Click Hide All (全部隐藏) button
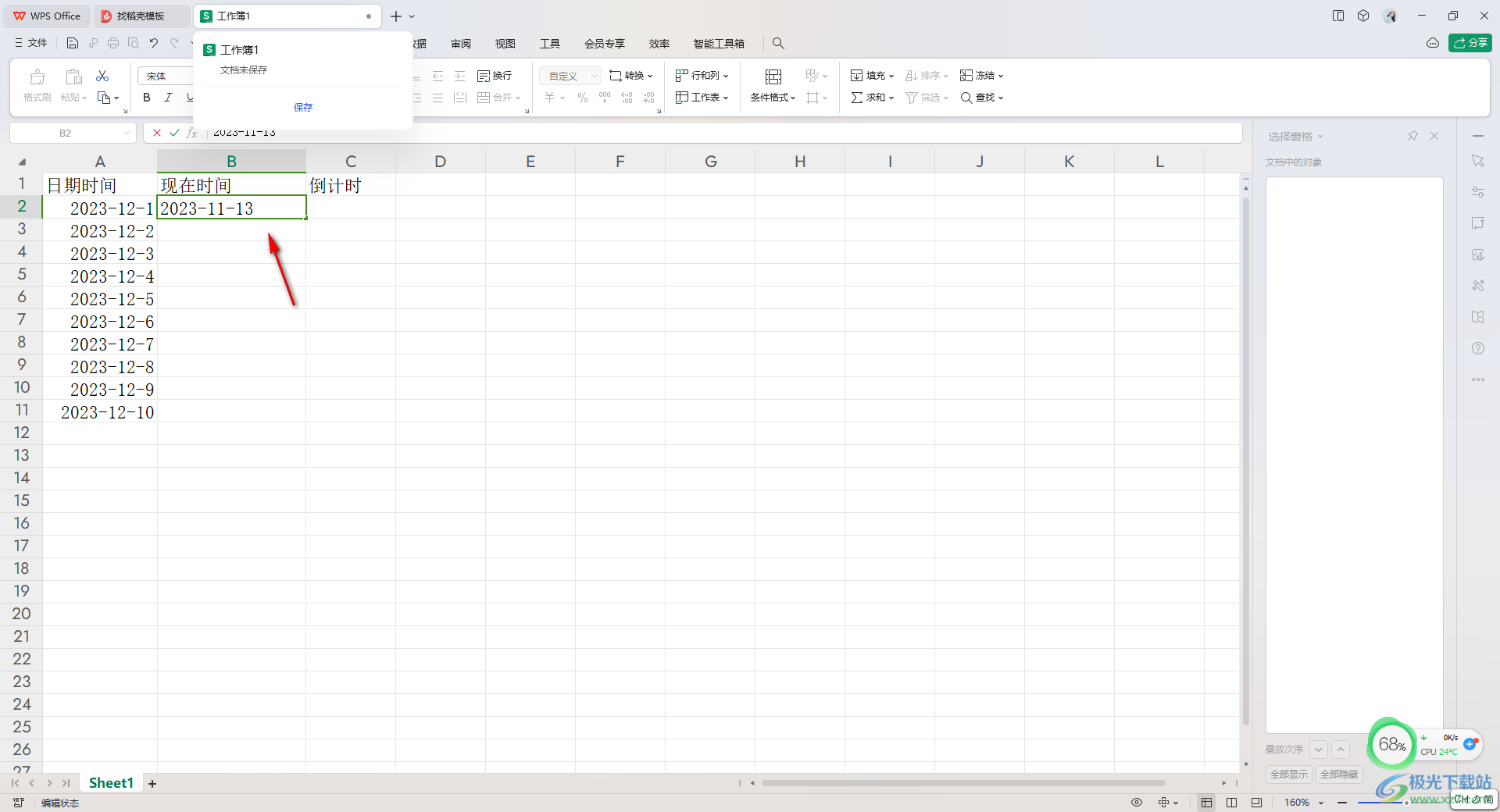 [x=1339, y=775]
